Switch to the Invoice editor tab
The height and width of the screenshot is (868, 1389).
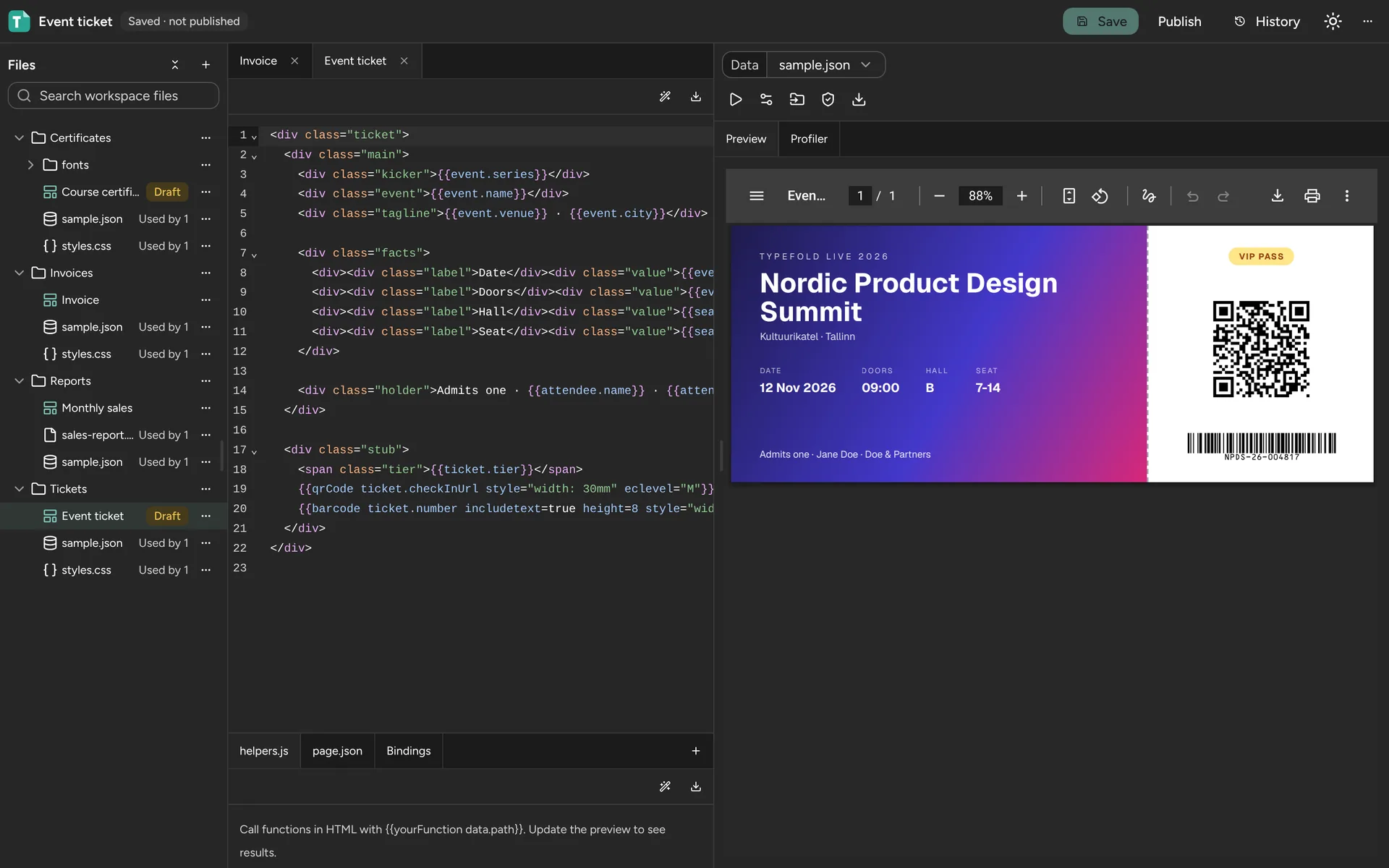pos(258,61)
